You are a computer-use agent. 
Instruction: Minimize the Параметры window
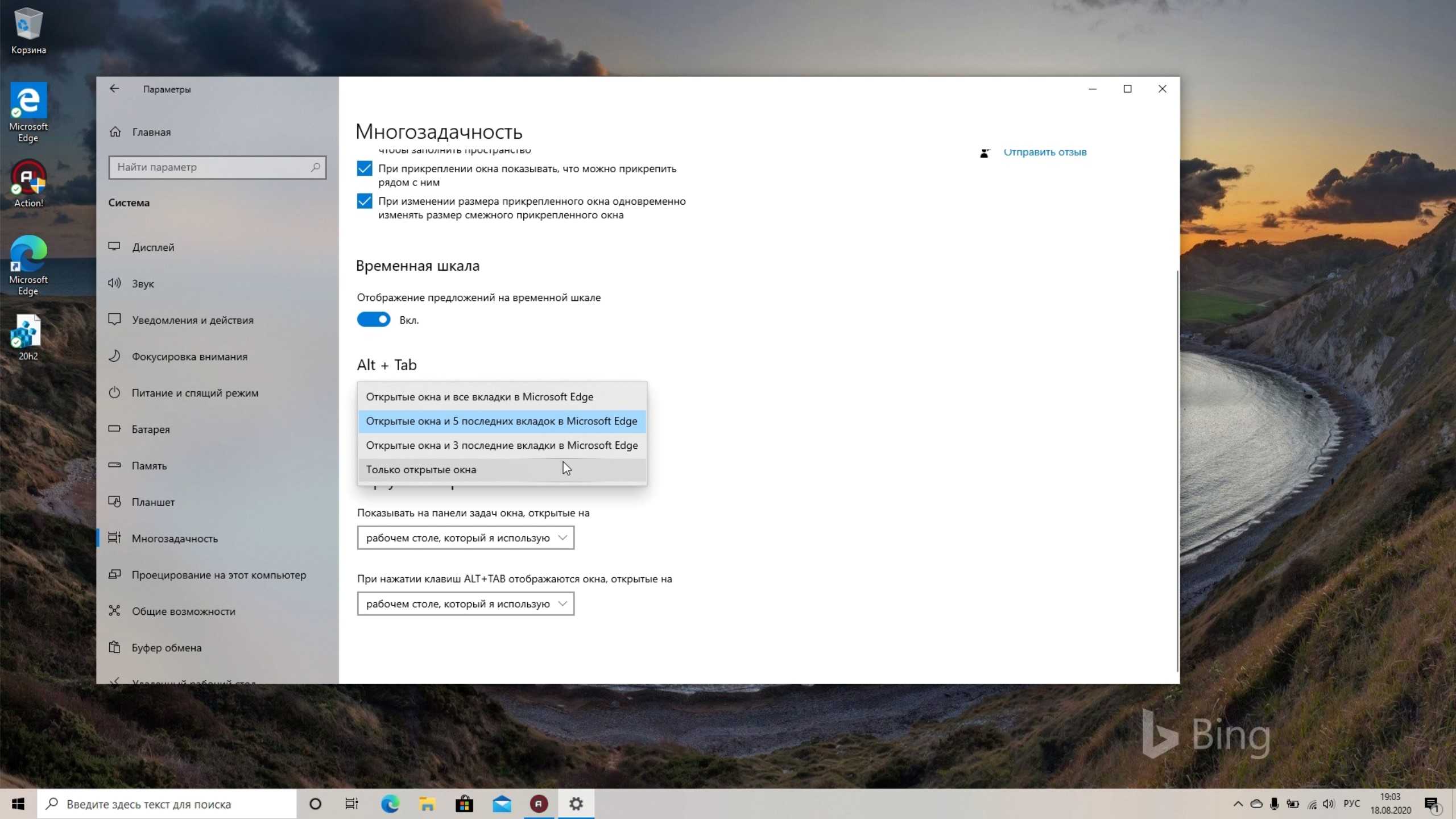(x=1093, y=89)
